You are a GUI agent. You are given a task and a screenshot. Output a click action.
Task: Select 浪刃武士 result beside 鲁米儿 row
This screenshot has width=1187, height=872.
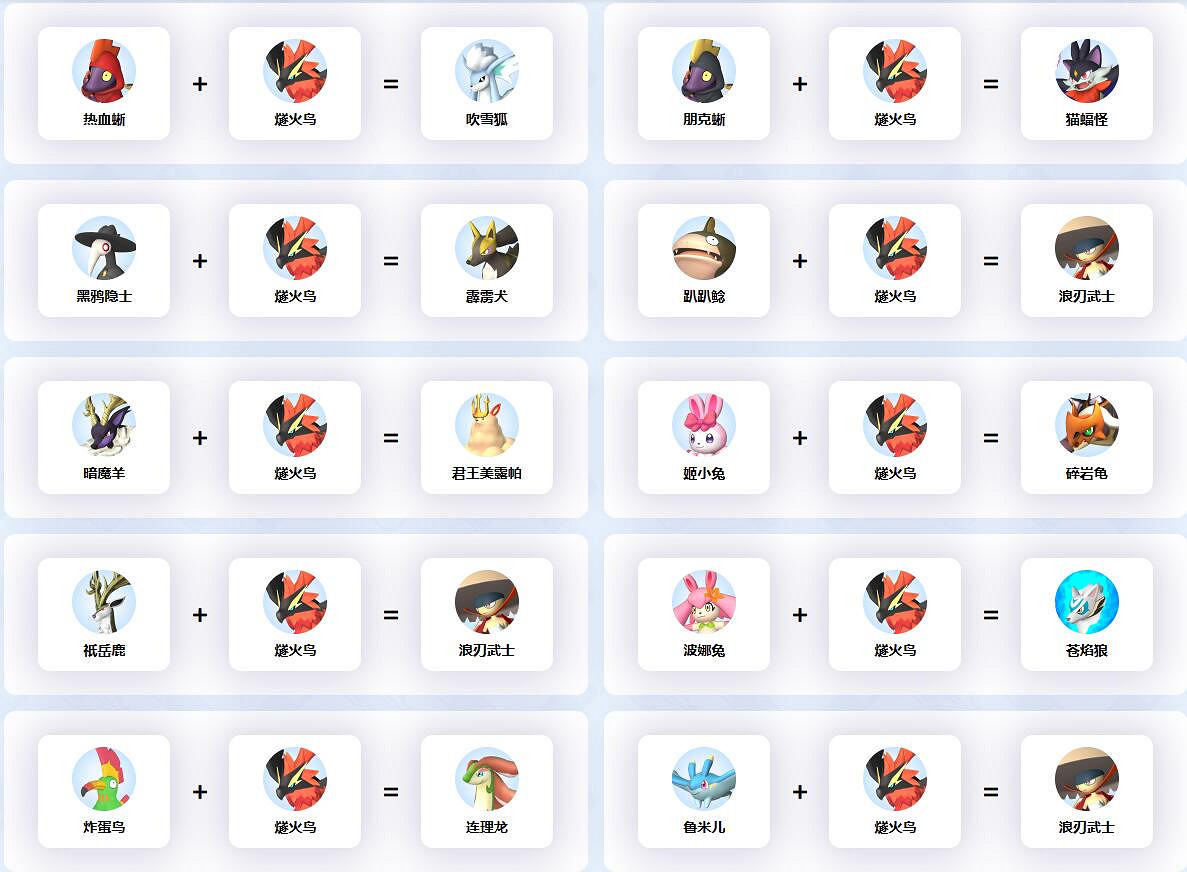pos(1087,780)
